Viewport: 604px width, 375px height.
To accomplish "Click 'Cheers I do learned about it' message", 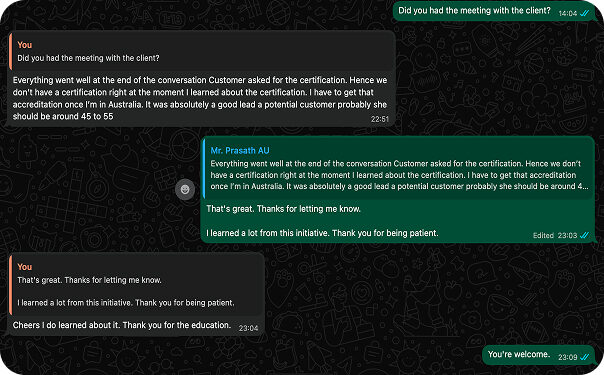I will [122, 325].
